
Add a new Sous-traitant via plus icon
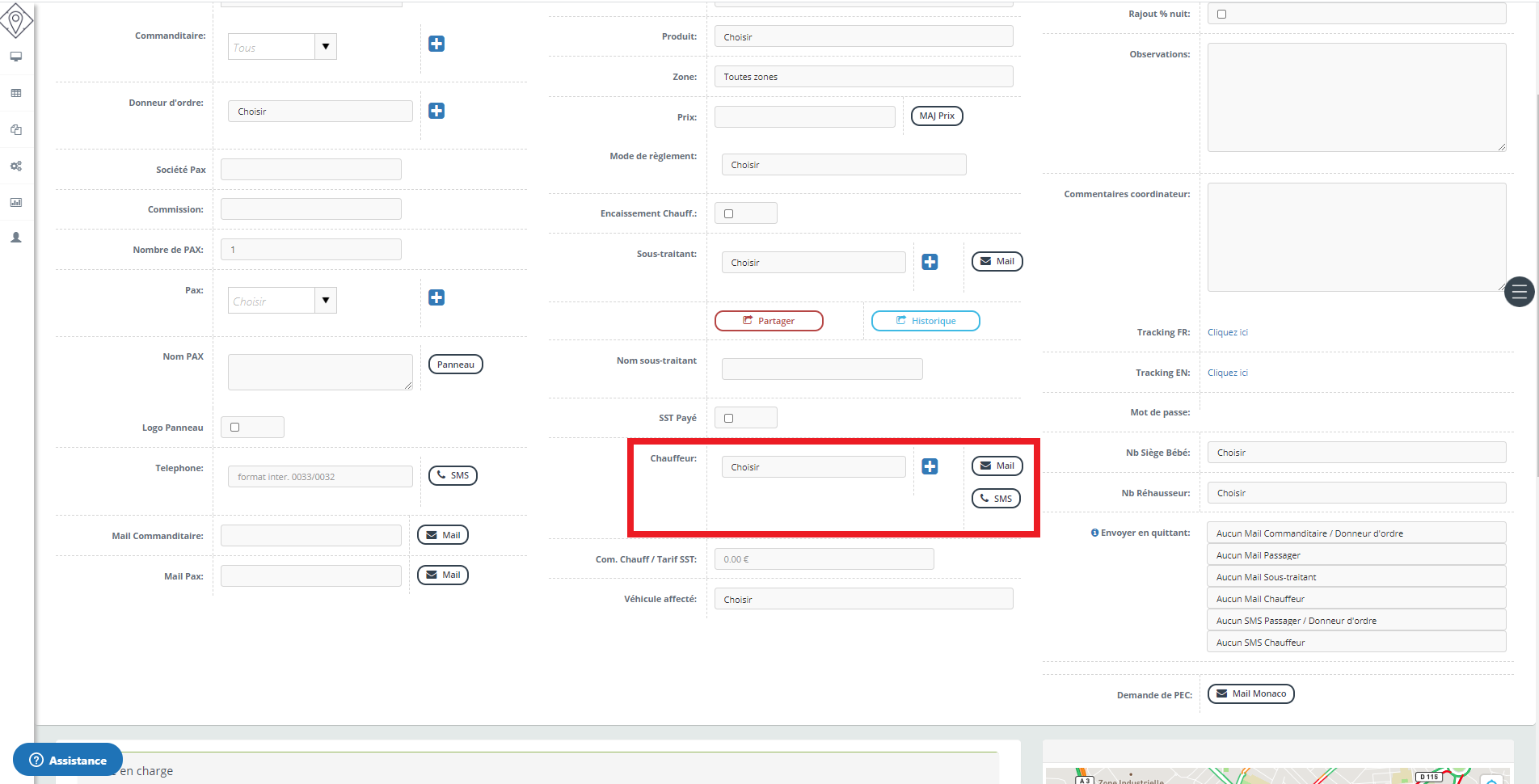pos(930,262)
